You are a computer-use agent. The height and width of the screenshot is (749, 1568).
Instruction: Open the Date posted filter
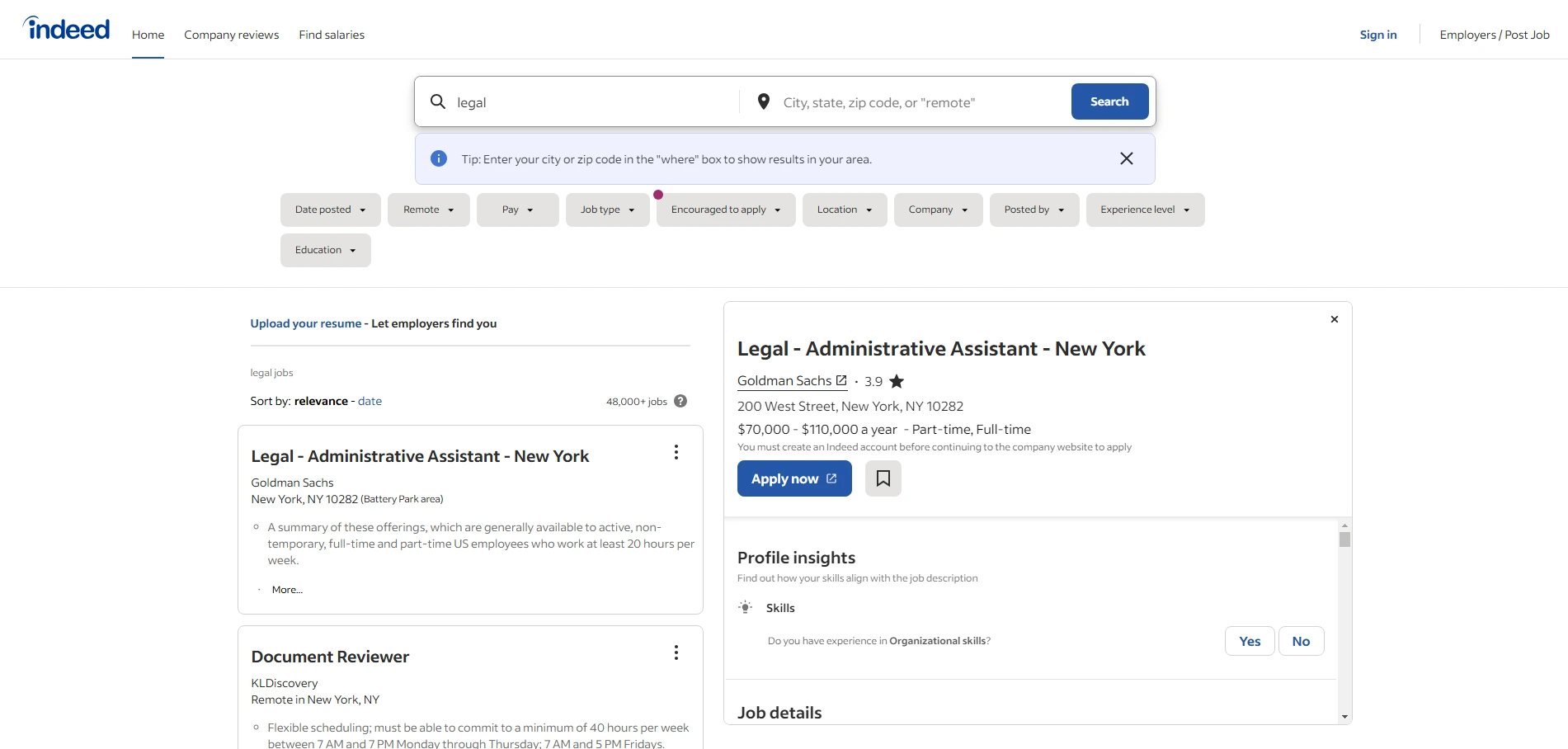click(331, 210)
